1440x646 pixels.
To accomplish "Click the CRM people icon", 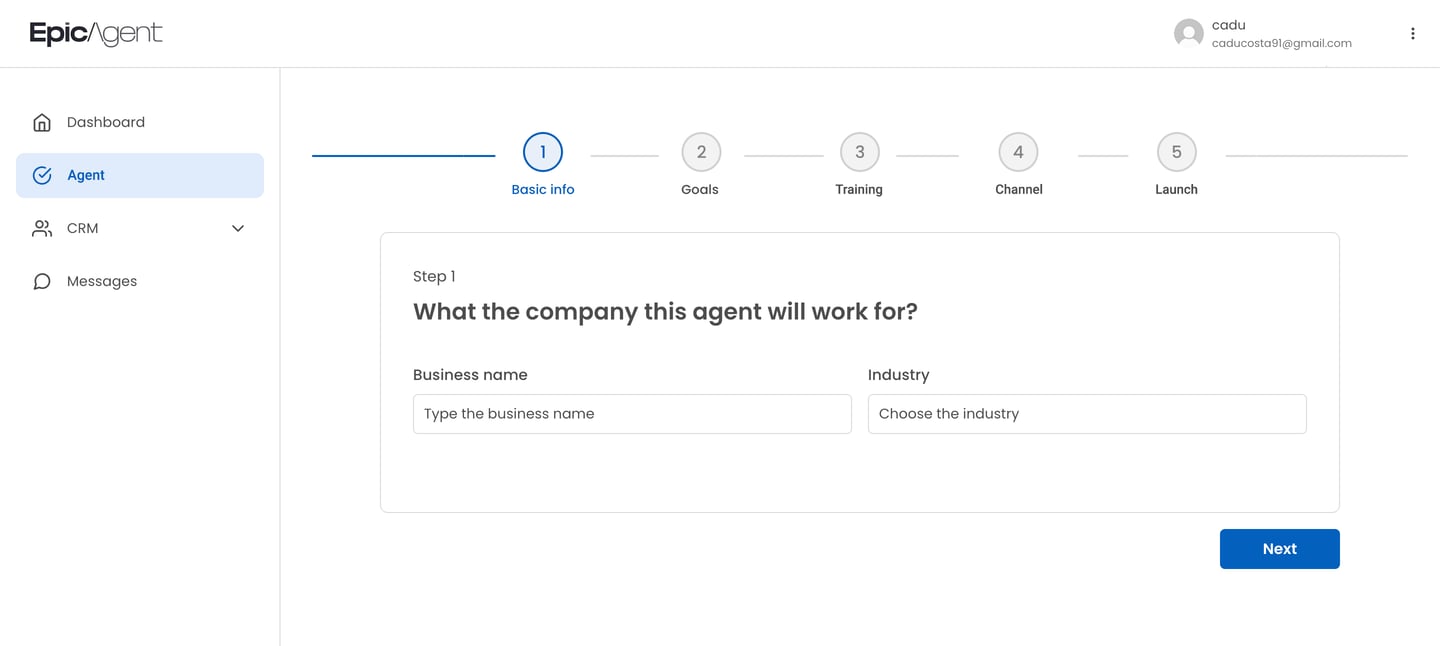I will tap(42, 228).
